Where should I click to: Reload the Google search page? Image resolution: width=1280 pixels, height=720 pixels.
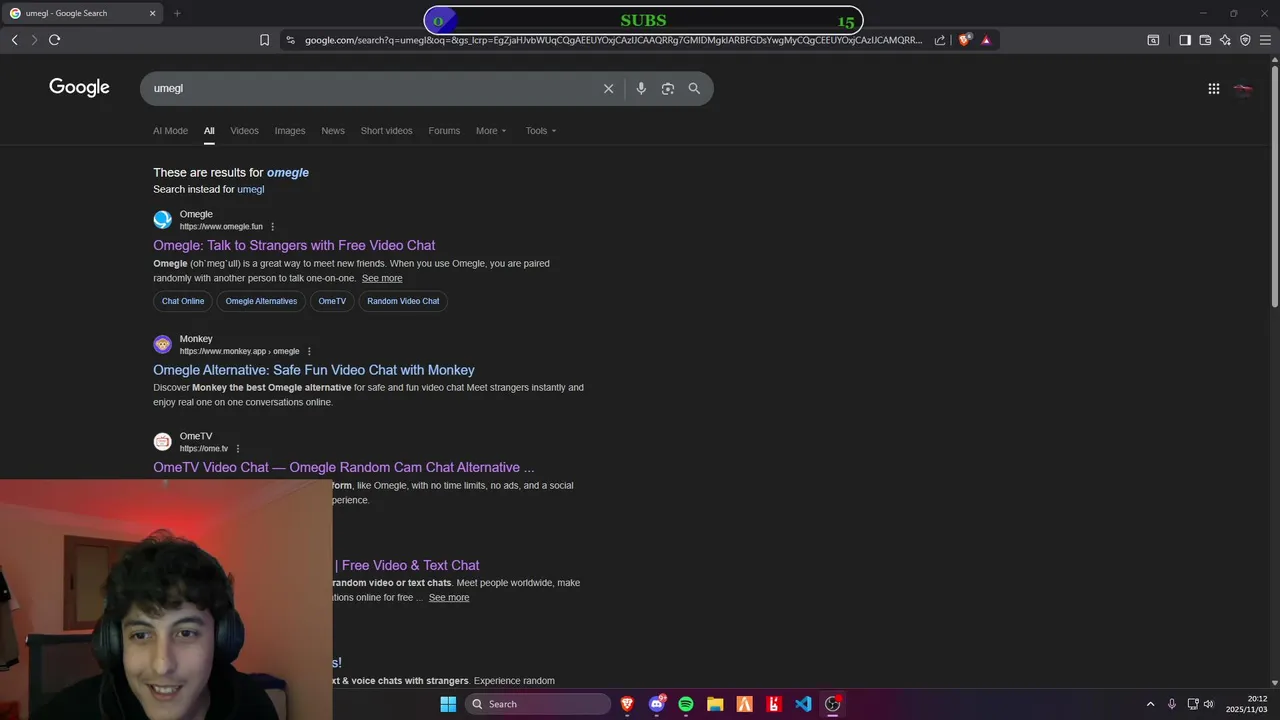point(54,40)
